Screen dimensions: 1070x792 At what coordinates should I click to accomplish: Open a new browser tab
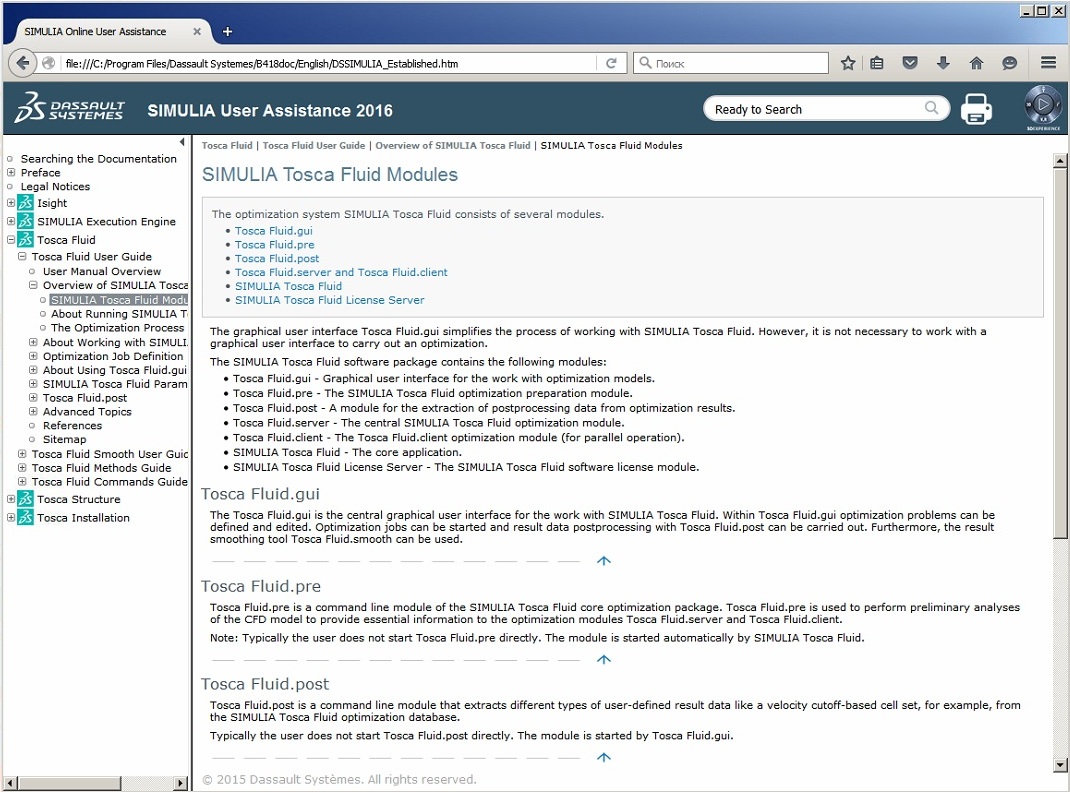pyautogui.click(x=227, y=31)
